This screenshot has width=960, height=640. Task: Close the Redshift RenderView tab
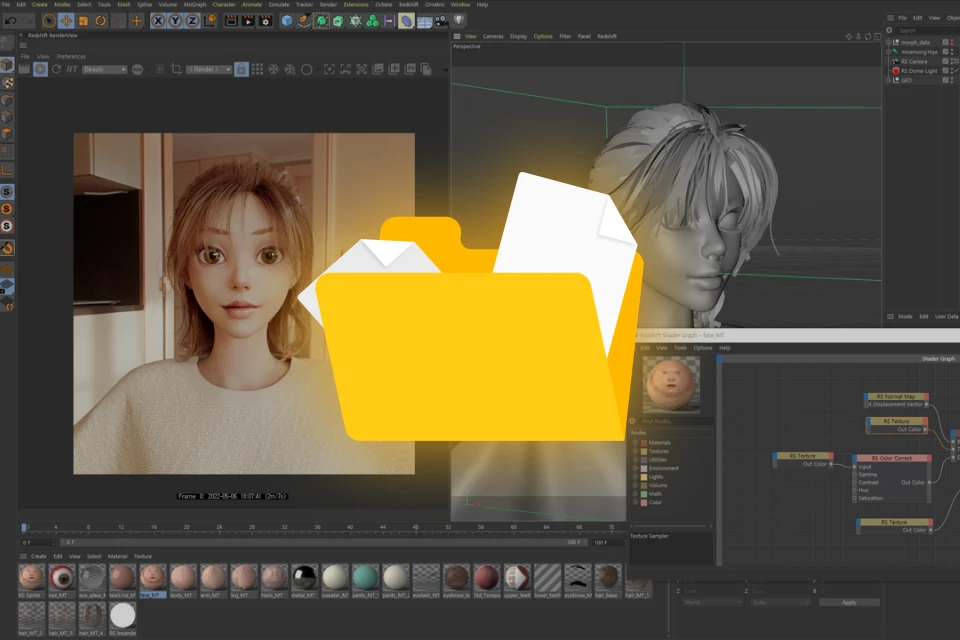[x=21, y=36]
